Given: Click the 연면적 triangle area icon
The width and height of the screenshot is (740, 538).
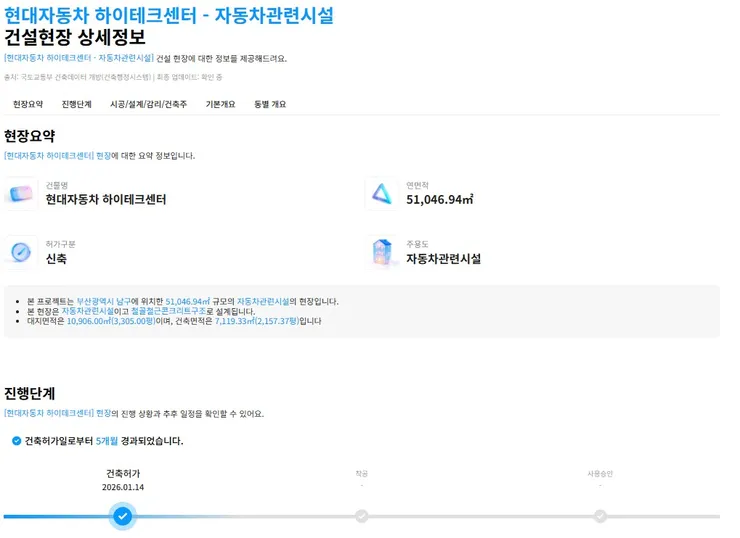Looking at the screenshot, I should [x=381, y=193].
